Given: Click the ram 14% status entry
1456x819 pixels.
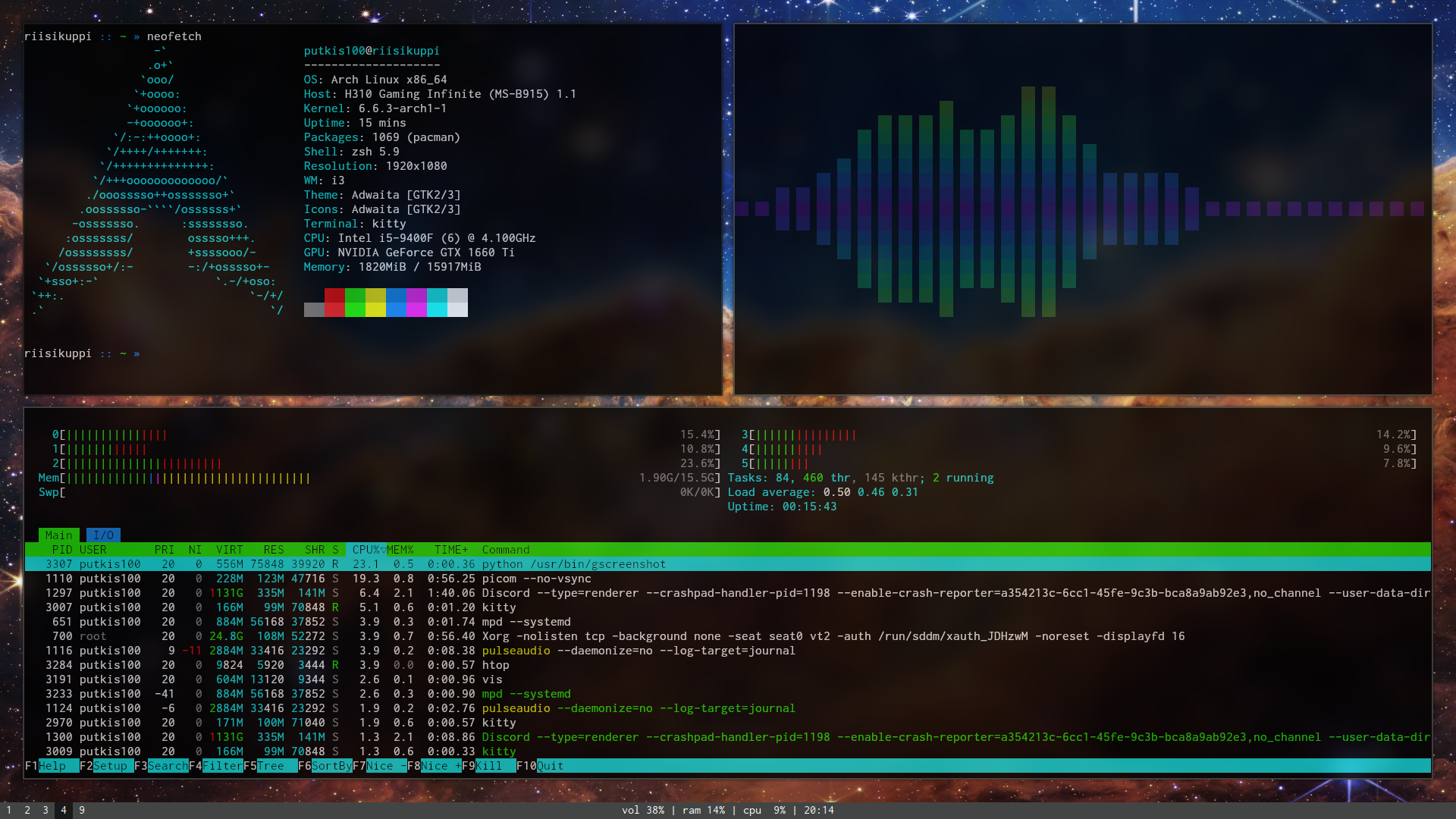Looking at the screenshot, I should (x=704, y=811).
